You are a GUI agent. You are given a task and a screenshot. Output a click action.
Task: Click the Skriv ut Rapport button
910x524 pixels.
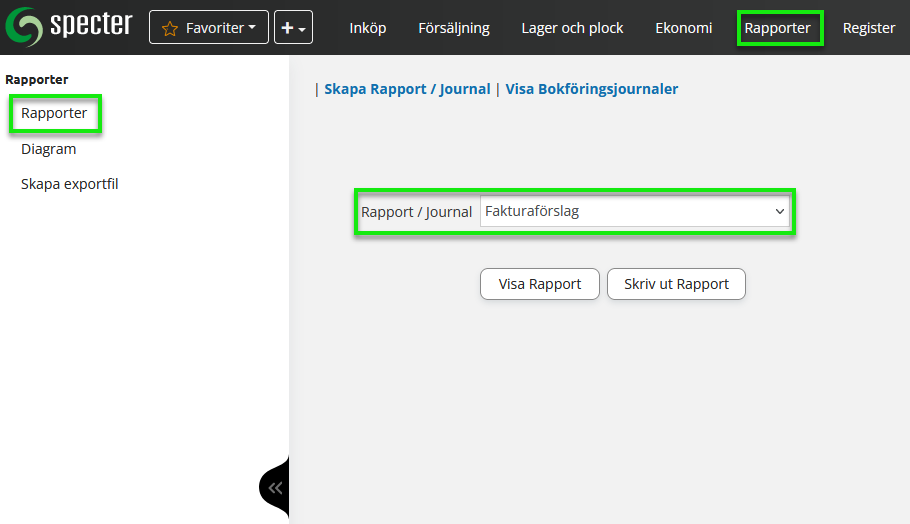(x=676, y=284)
